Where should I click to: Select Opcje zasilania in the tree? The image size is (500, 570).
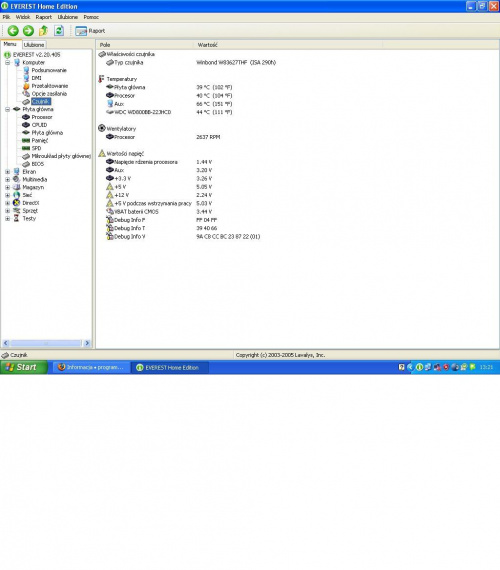coord(49,93)
